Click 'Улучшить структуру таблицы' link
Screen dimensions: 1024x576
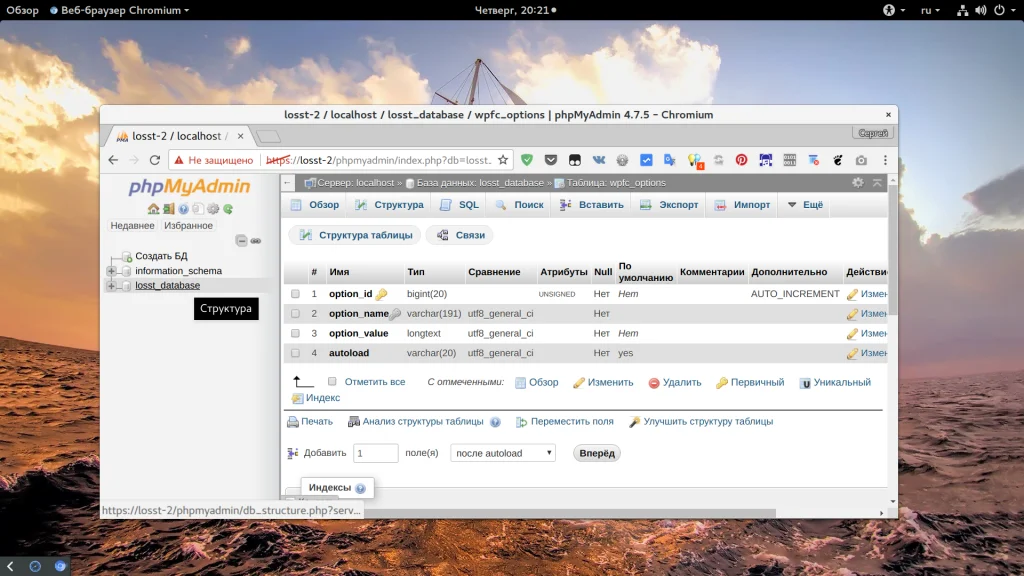(708, 421)
